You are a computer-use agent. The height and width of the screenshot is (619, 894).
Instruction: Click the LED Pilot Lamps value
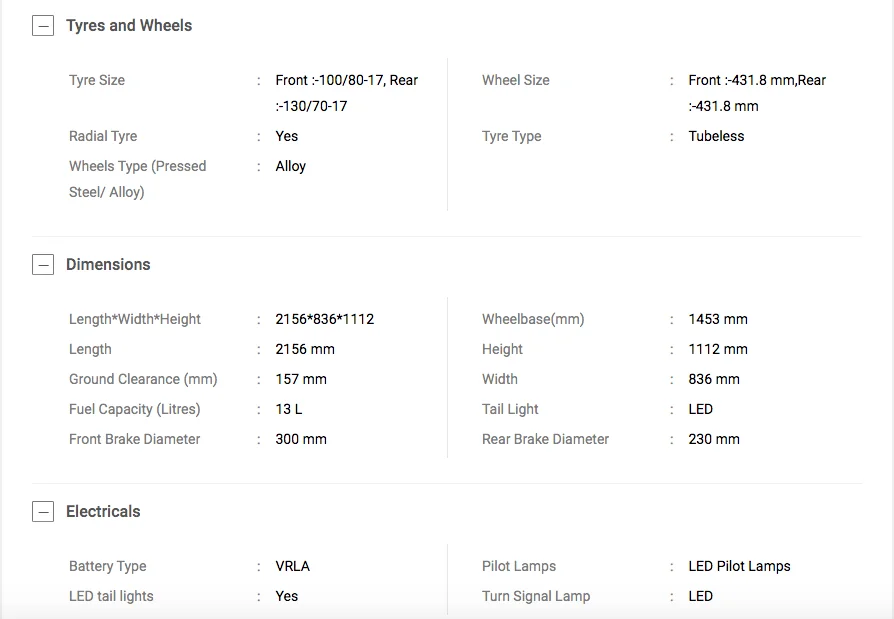739,566
